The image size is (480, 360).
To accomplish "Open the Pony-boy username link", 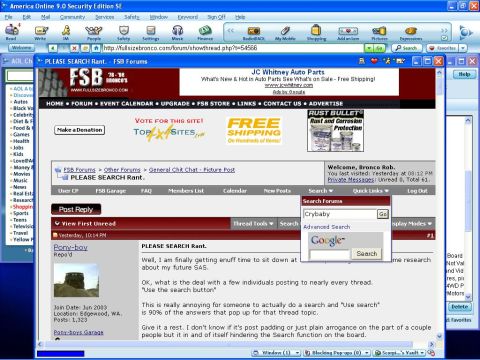I will (x=71, y=247).
